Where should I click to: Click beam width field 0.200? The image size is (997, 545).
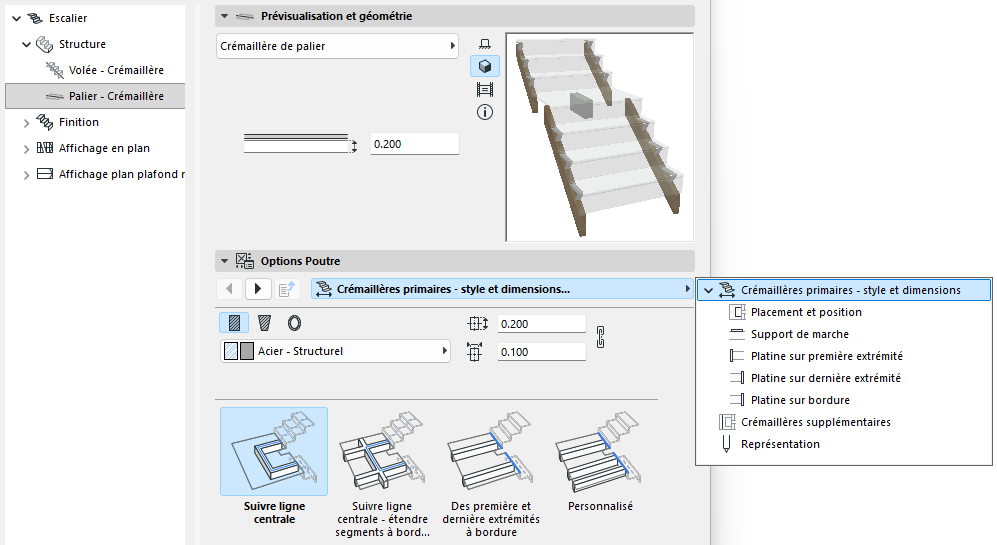541,324
